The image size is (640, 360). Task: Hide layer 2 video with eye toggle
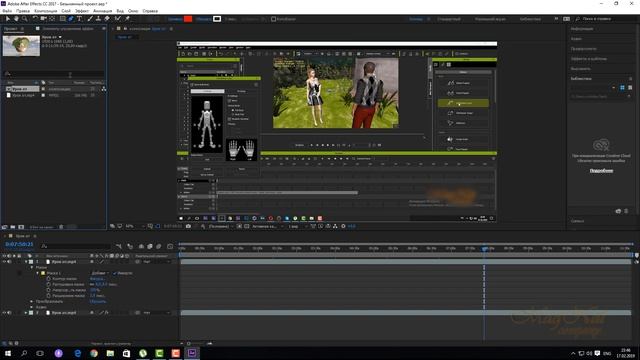coord(4,313)
